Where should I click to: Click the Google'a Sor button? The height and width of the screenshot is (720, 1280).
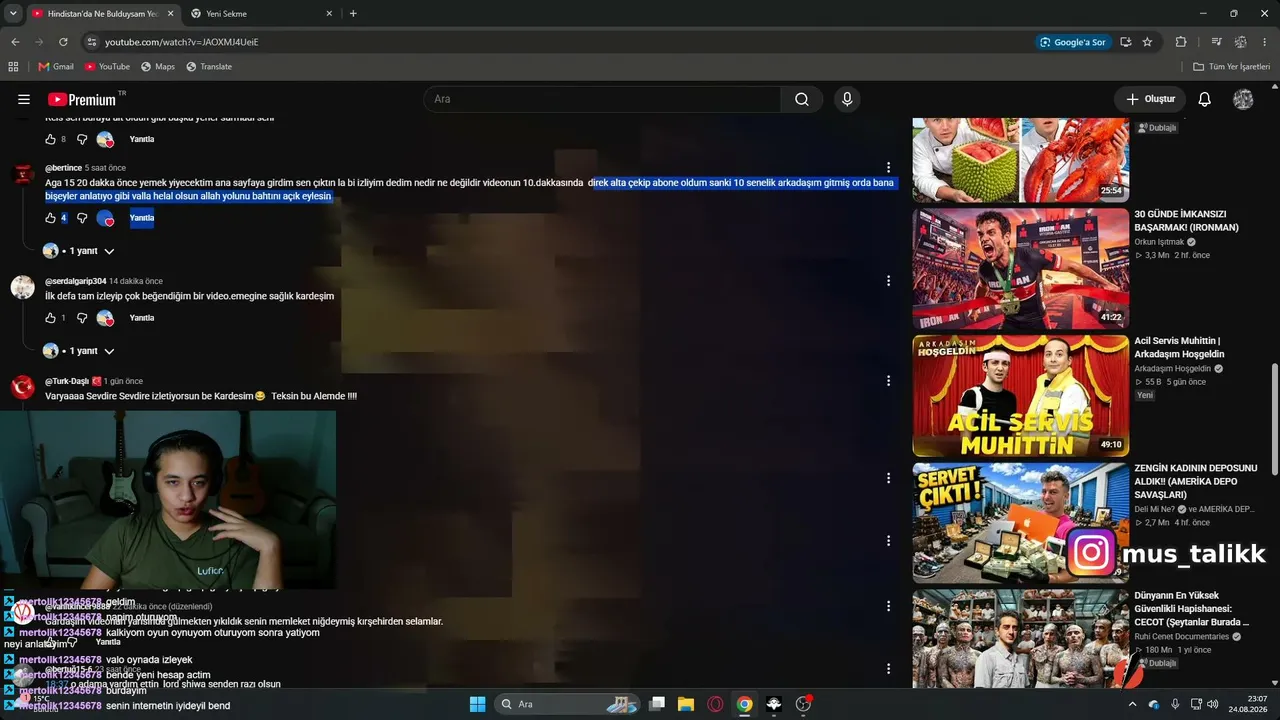[x=1074, y=42]
